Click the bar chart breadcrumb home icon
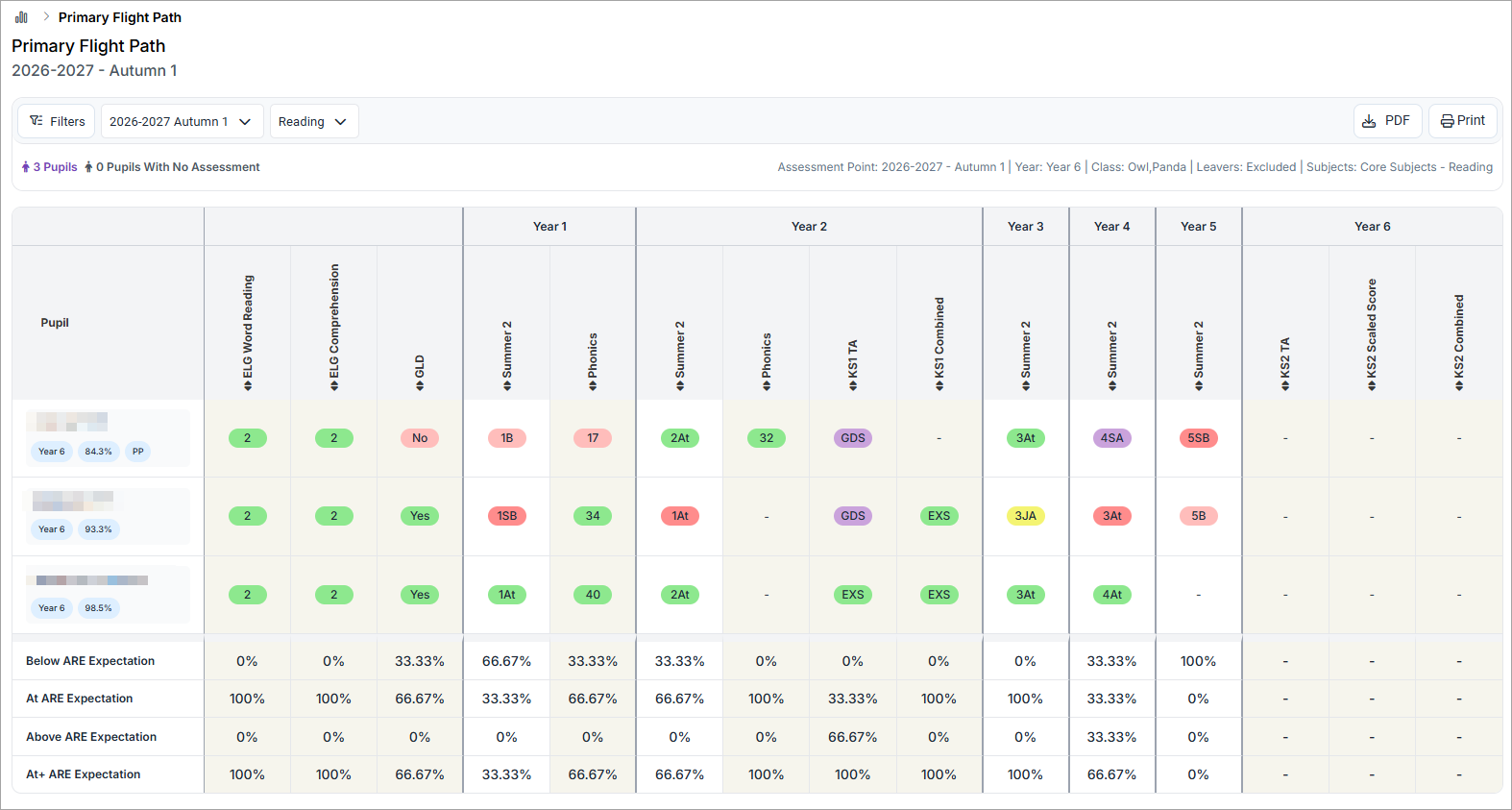Screen dimensions: 1512x810 click(x=21, y=17)
